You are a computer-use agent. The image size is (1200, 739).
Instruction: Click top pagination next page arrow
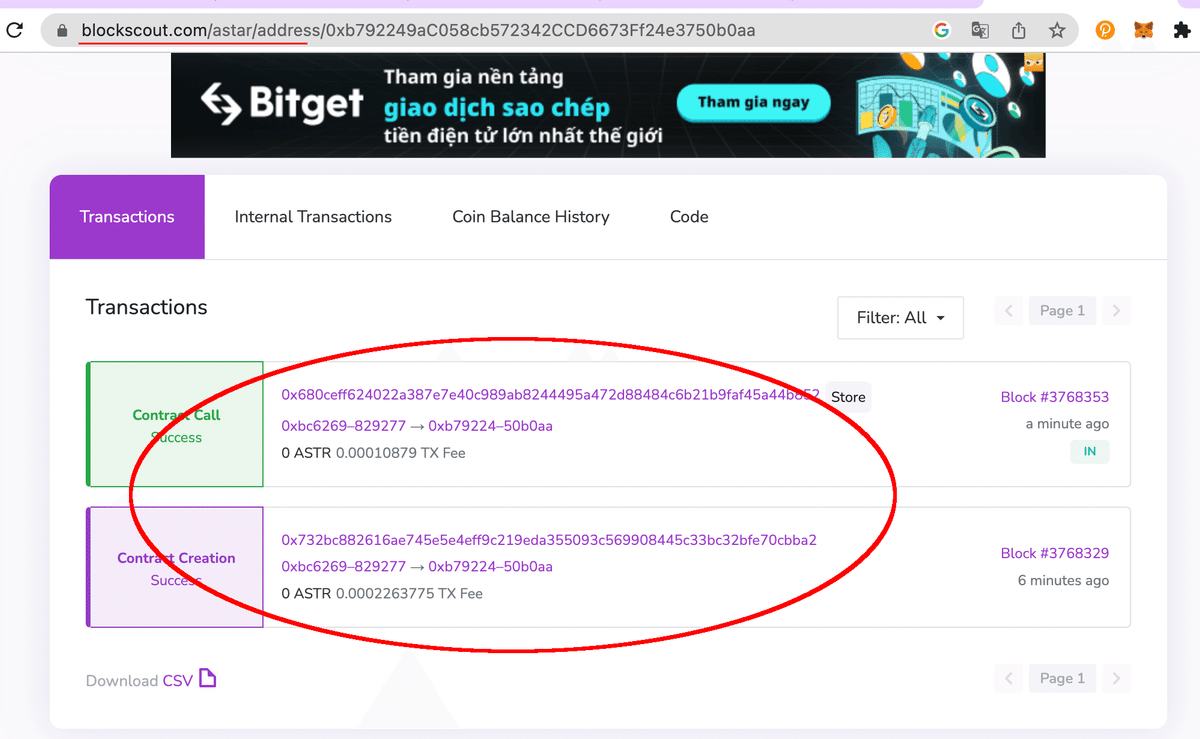tap(1116, 311)
